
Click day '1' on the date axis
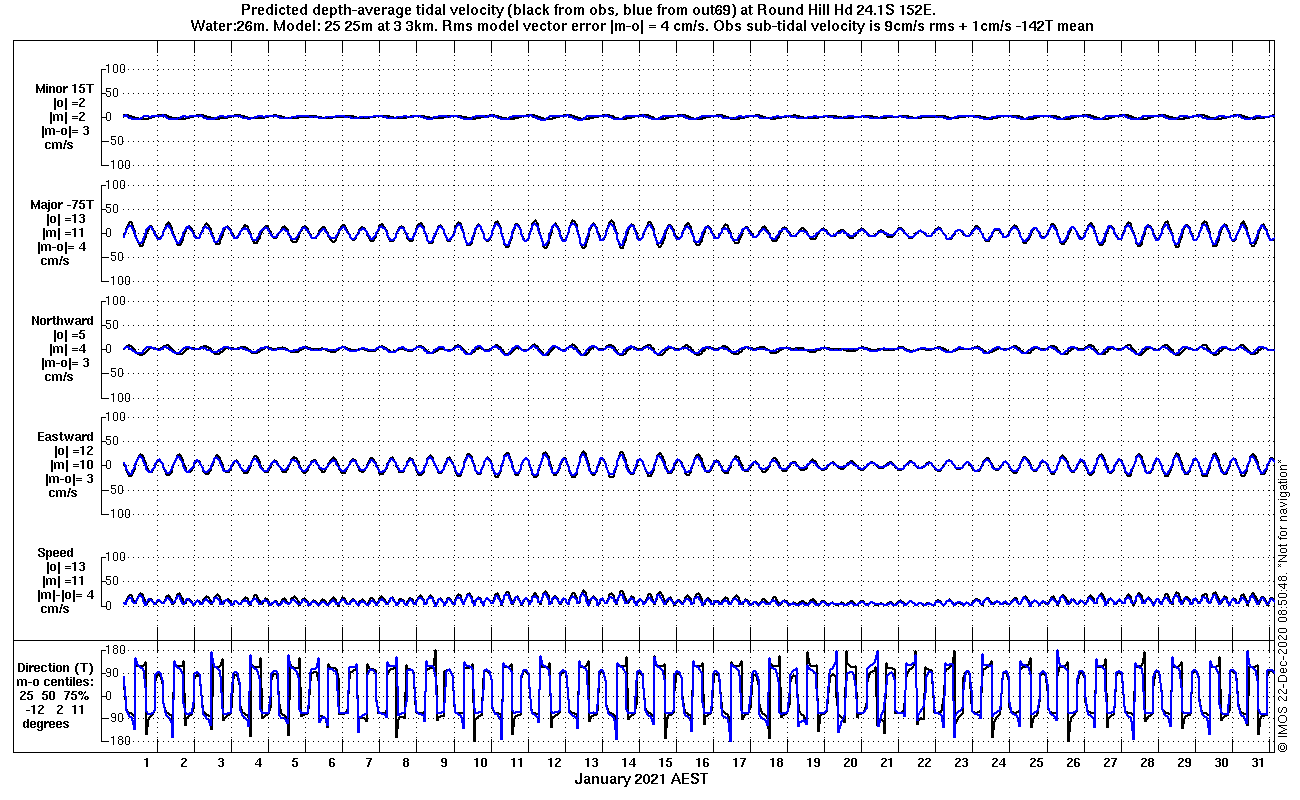click(147, 763)
